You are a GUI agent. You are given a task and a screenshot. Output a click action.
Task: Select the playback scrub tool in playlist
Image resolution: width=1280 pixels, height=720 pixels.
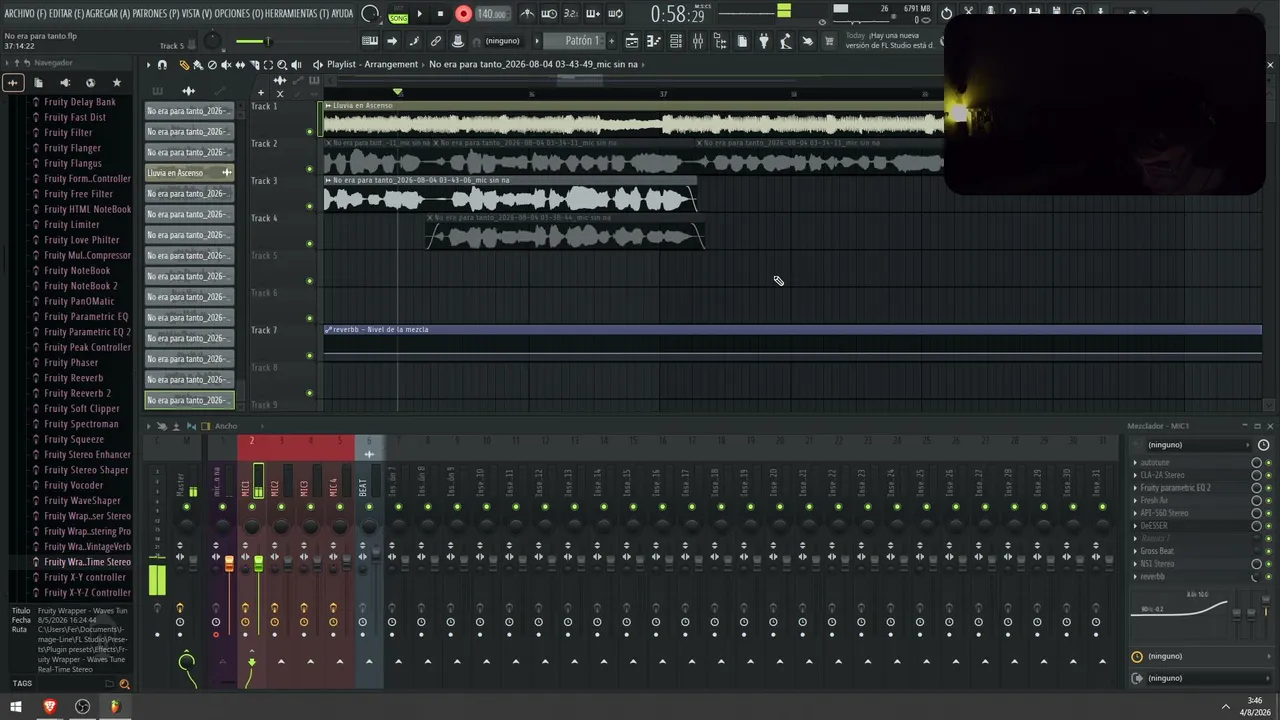pos(296,65)
